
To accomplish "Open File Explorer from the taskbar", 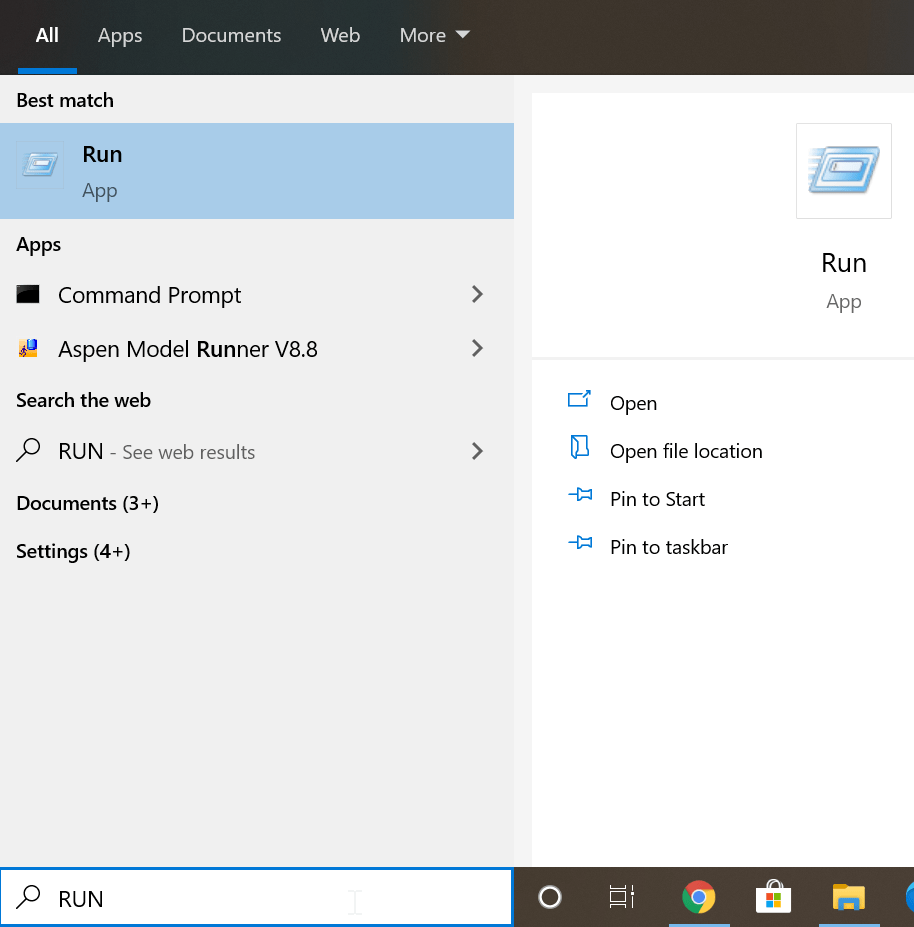I will [848, 898].
